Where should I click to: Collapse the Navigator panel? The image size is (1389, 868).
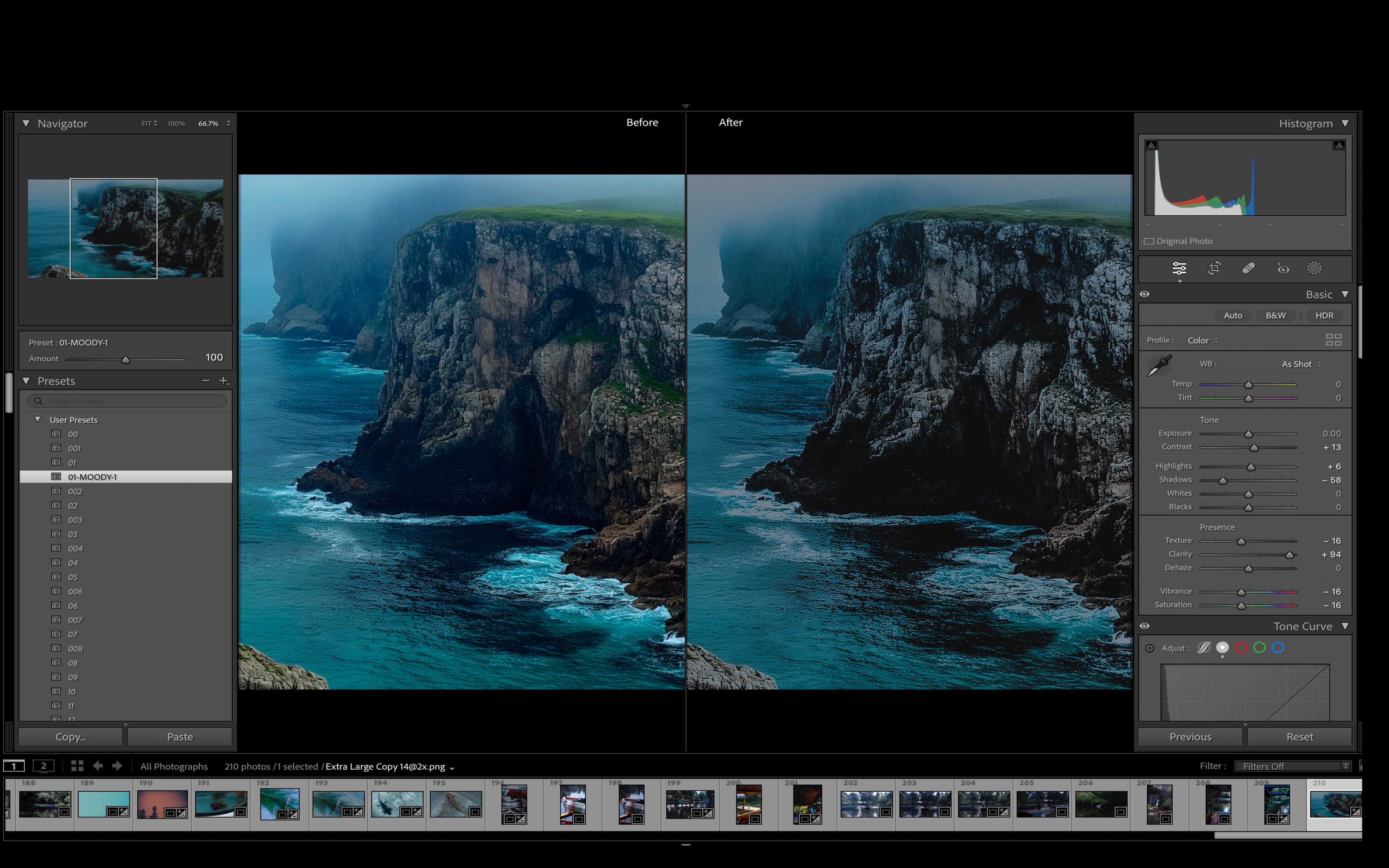point(26,123)
